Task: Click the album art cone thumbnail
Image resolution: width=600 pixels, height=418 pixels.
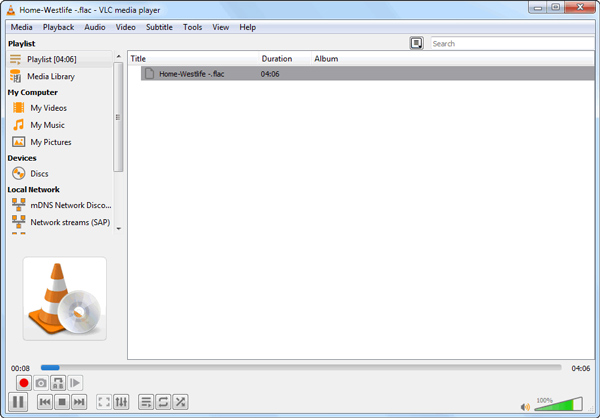Action: pos(65,299)
